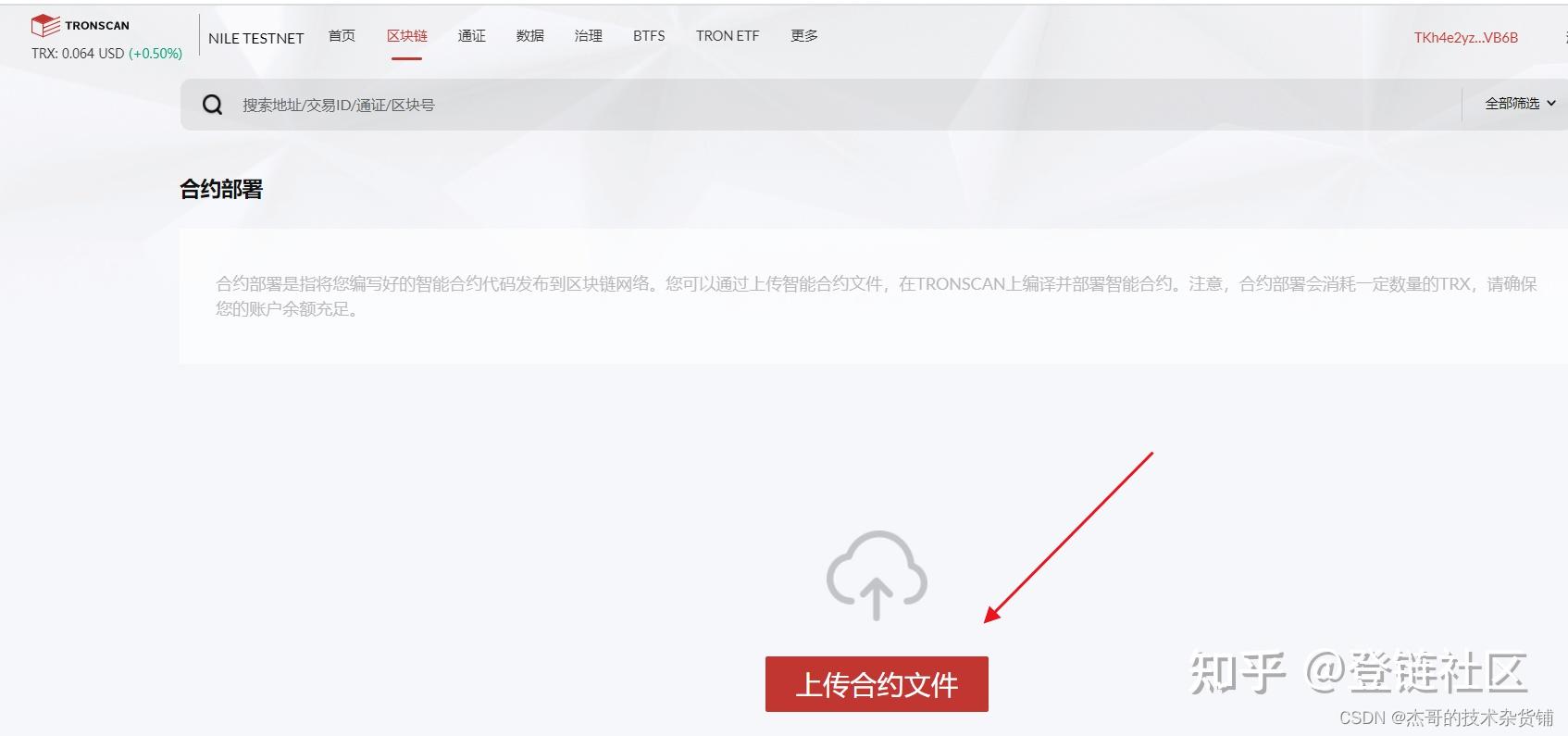The width and height of the screenshot is (1568, 736).
Task: Click the 合约部署 description paragraph
Action: click(x=877, y=296)
